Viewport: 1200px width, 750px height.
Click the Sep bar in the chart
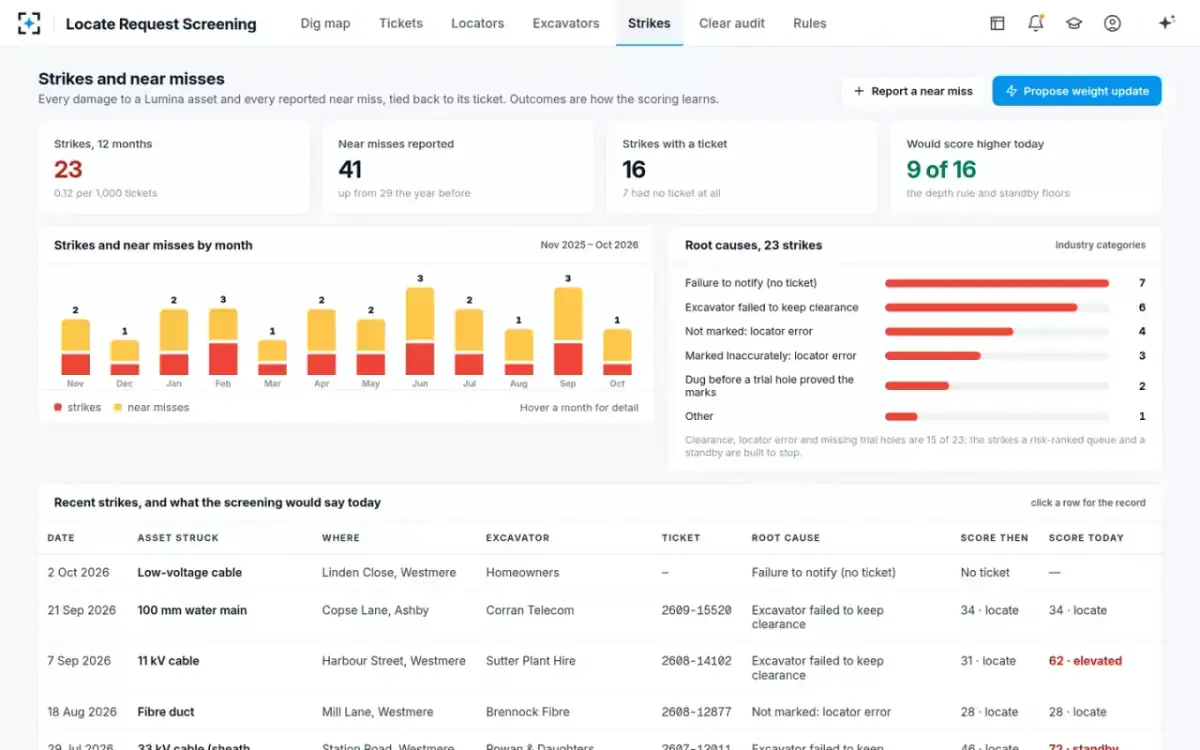(568, 331)
